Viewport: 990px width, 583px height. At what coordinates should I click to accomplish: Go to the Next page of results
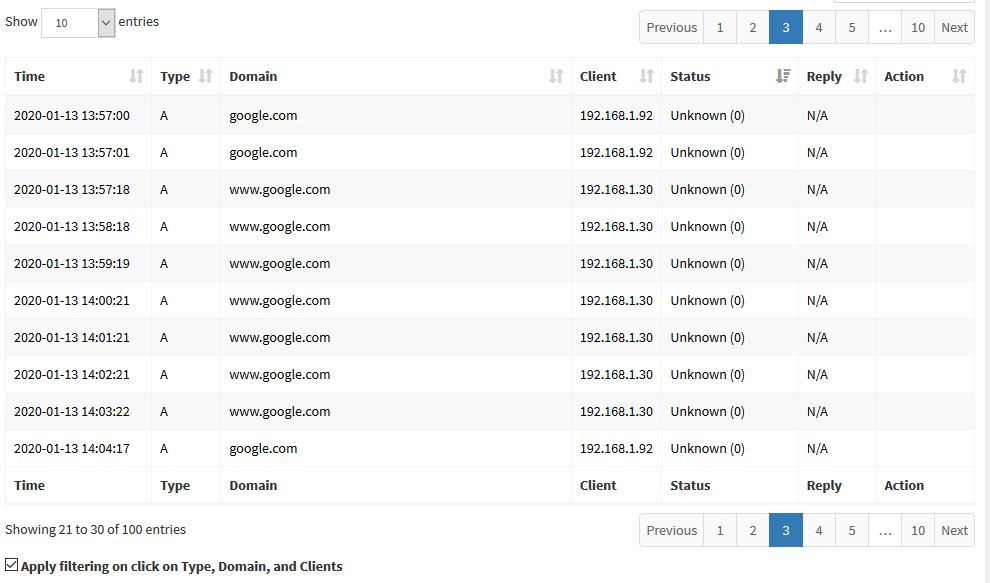tap(953, 27)
